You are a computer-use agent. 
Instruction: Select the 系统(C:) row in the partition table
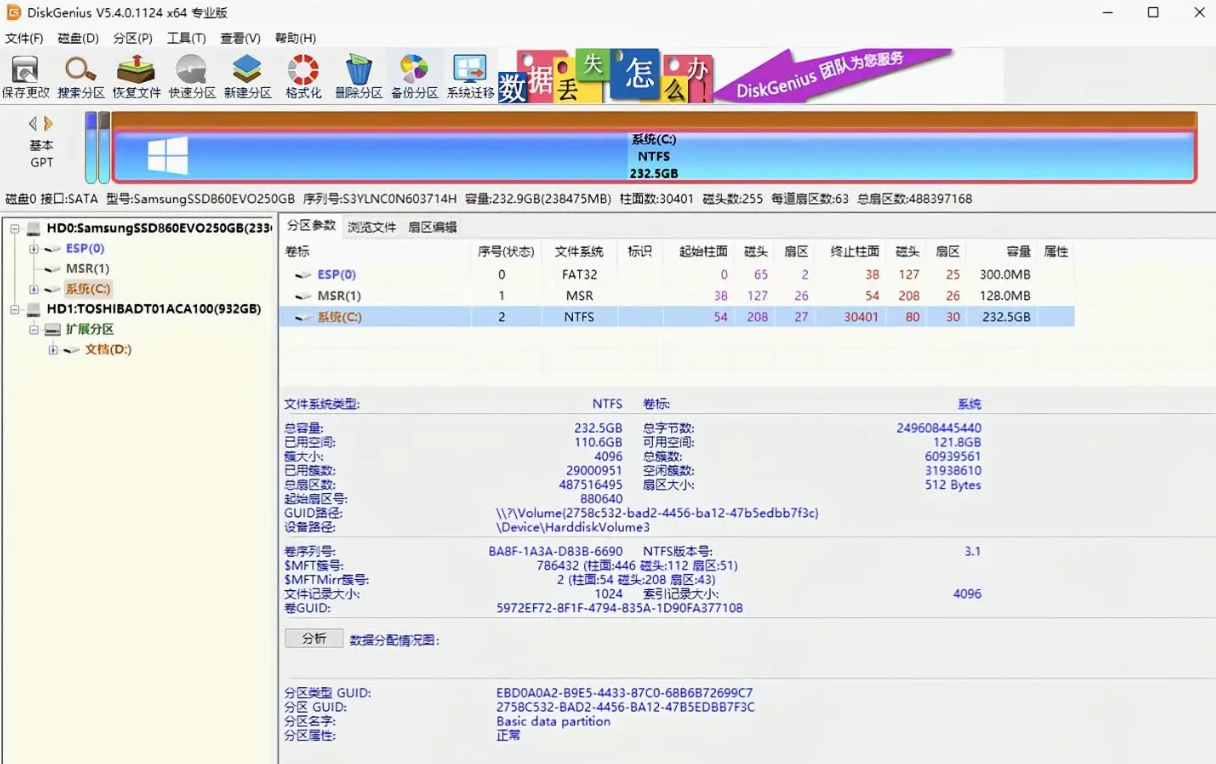677,316
